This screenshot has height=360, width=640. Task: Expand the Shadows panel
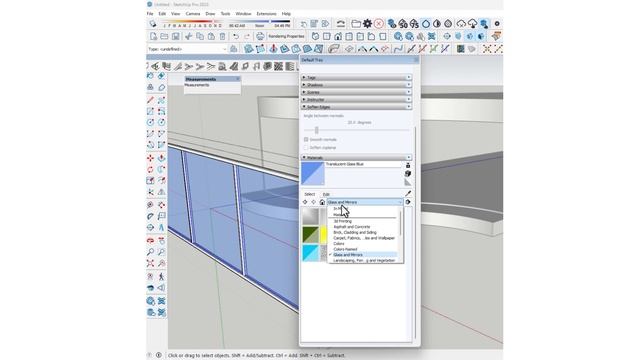tap(356, 85)
